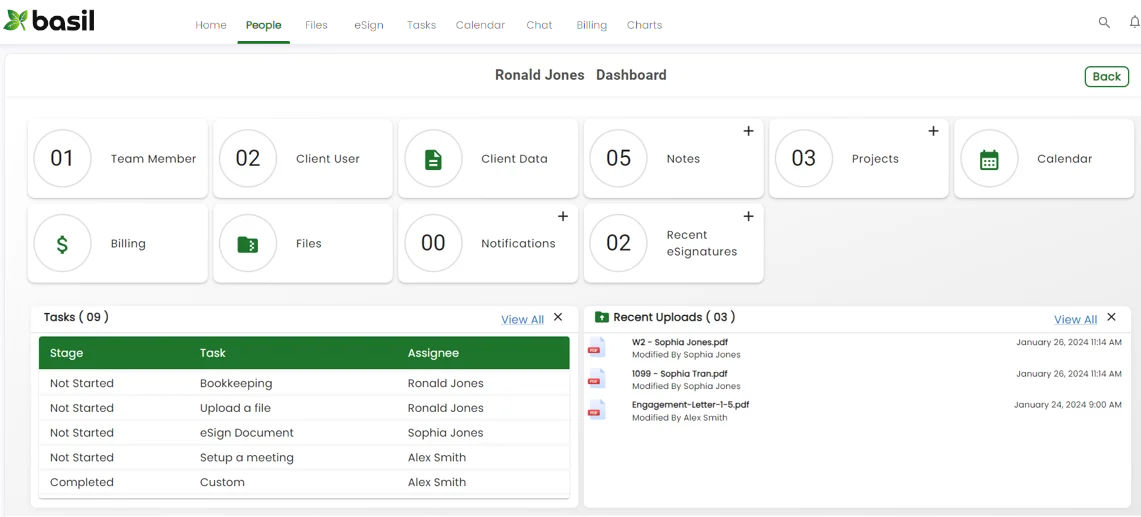Screen dimensions: 1141x517
Task: Click the search magnifier icon
Action: [1104, 22]
